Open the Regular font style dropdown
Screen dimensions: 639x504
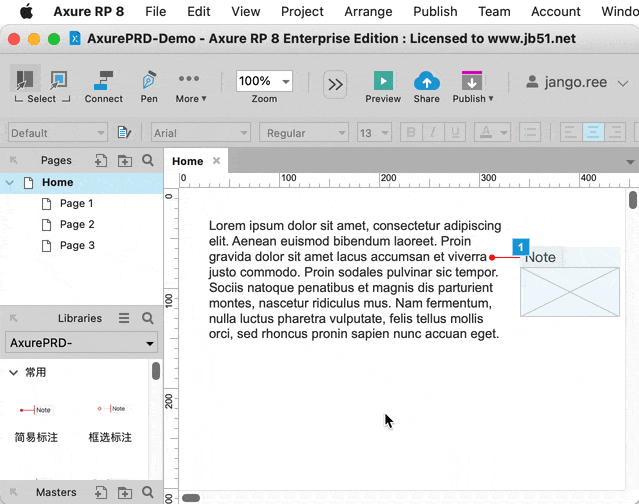tap(304, 133)
